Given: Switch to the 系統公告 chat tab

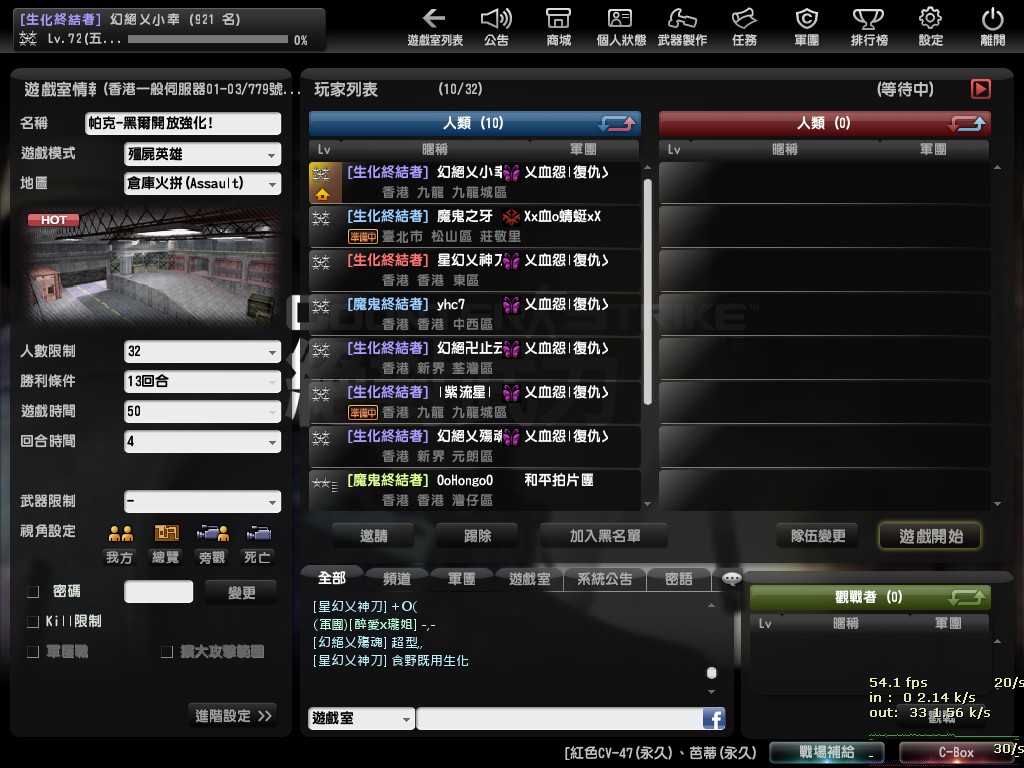Looking at the screenshot, I should pos(604,579).
